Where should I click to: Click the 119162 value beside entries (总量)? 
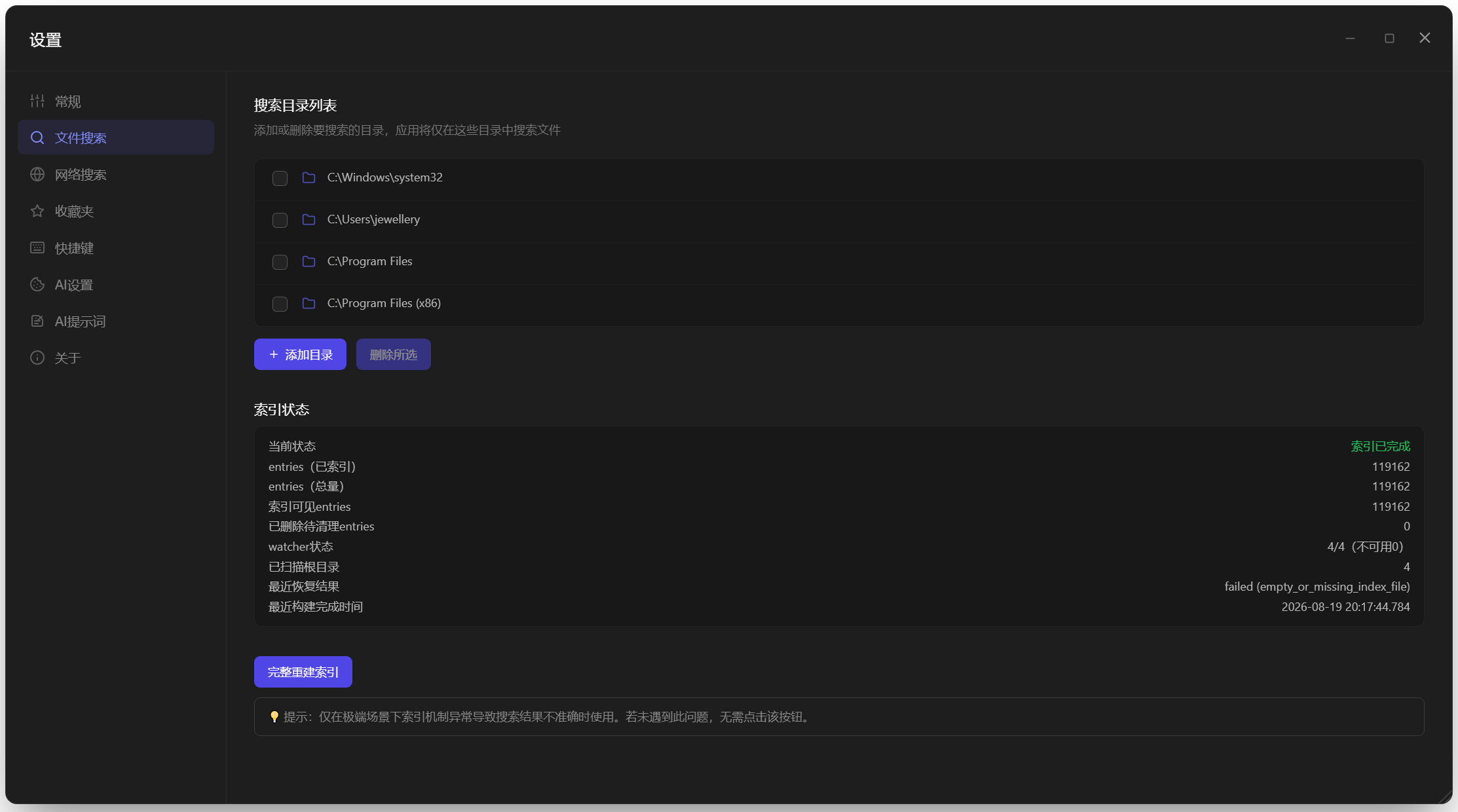(x=1391, y=487)
